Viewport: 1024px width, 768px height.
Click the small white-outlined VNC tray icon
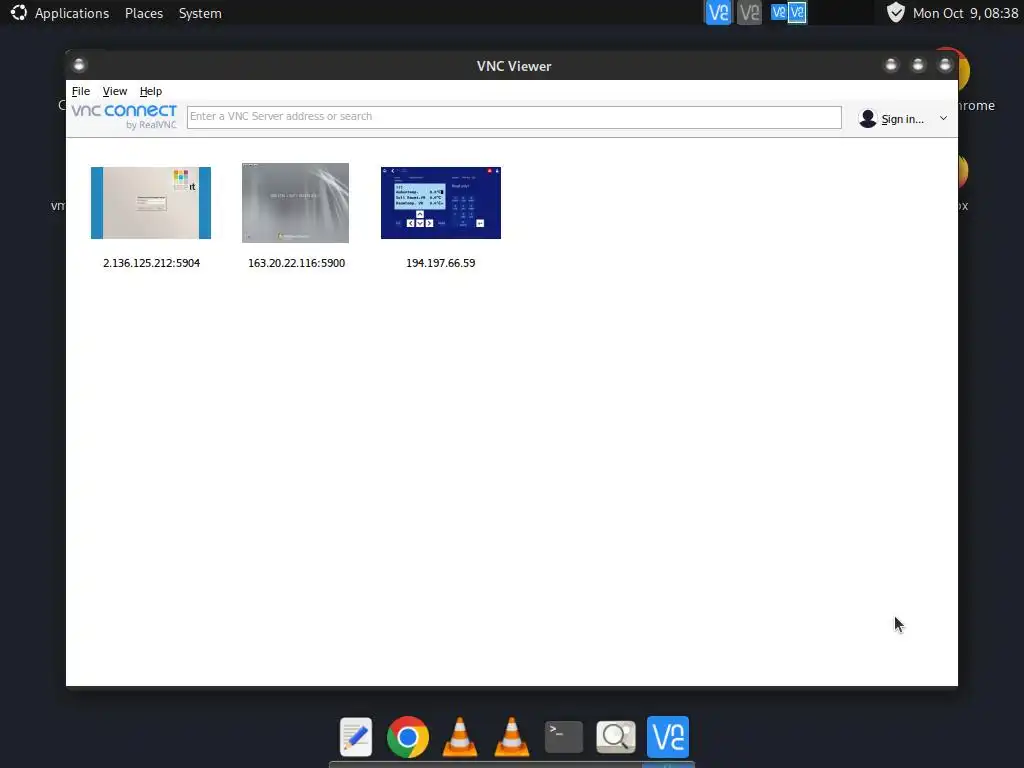tap(797, 12)
